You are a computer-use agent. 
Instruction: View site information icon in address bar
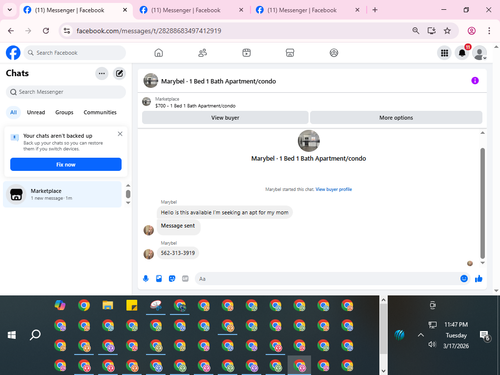[67, 31]
